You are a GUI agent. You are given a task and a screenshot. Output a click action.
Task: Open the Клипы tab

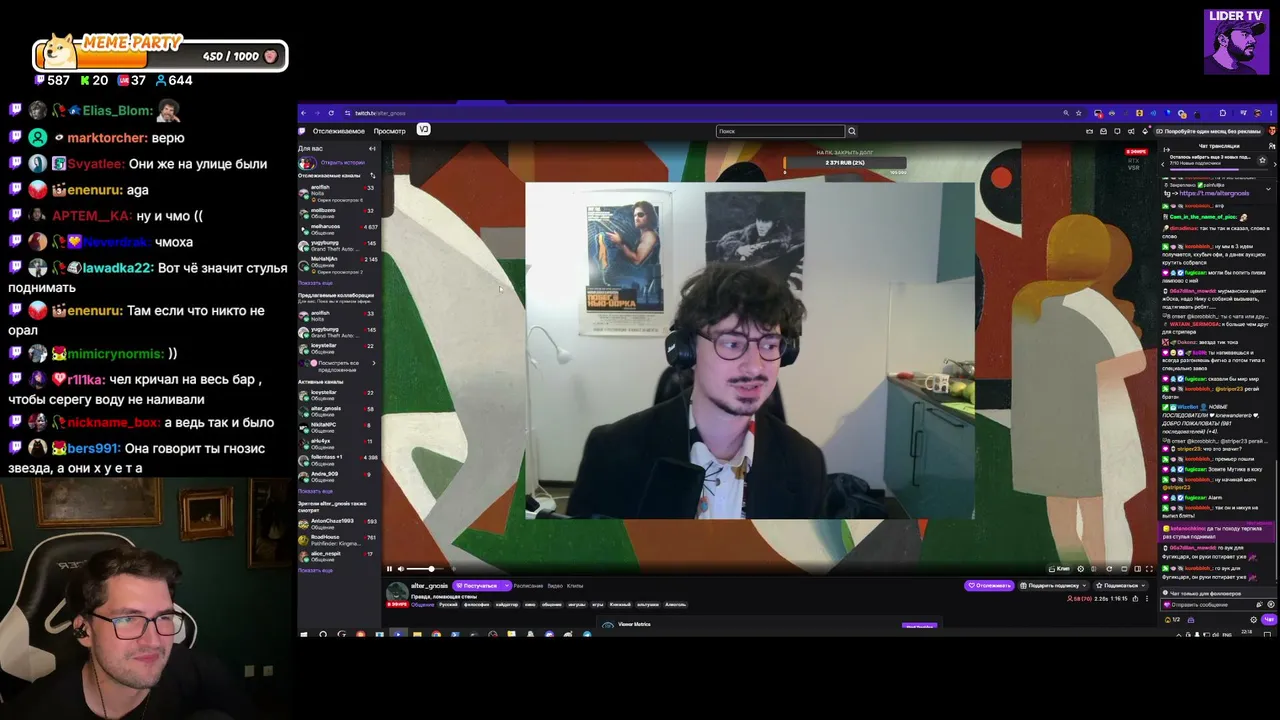[575, 586]
